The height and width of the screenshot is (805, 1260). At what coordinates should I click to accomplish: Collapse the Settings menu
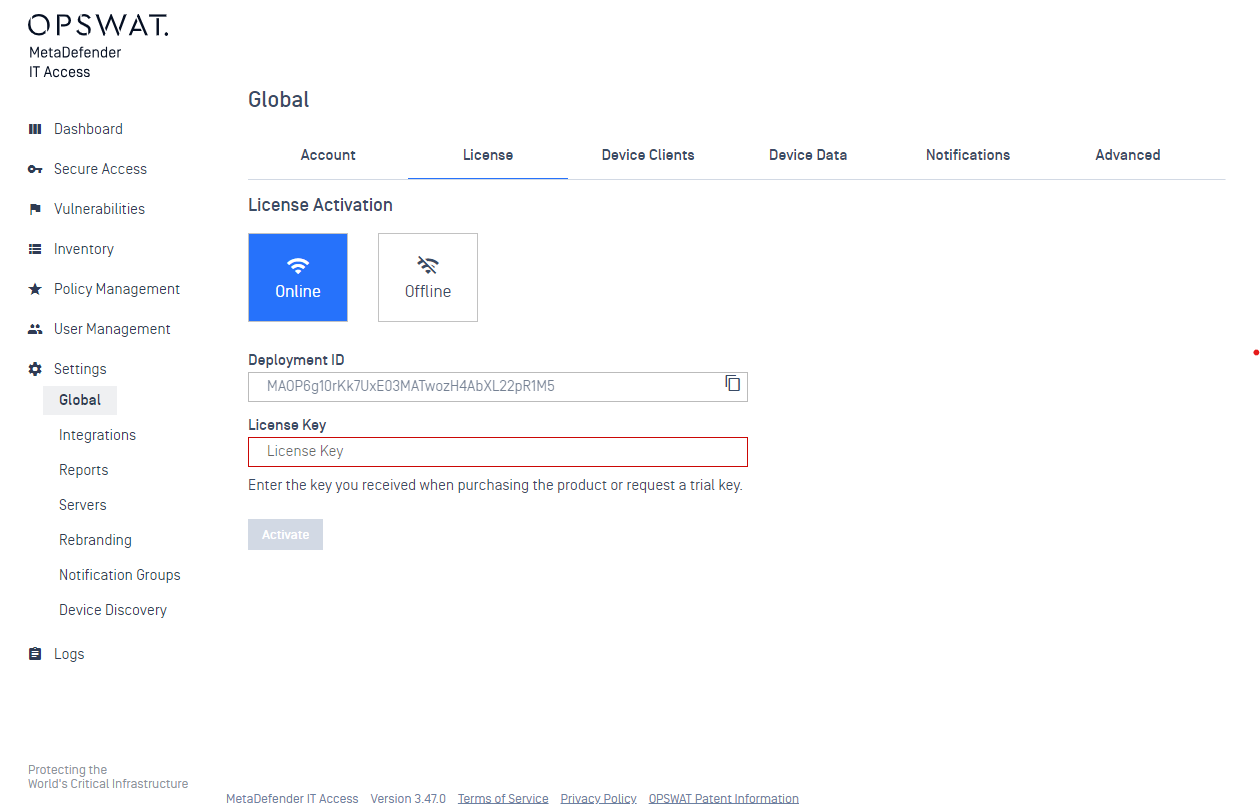[80, 369]
